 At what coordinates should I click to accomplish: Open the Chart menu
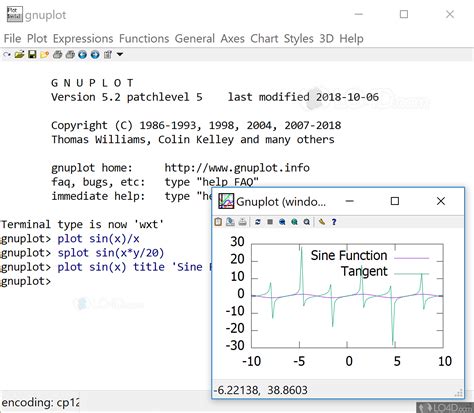pos(264,39)
